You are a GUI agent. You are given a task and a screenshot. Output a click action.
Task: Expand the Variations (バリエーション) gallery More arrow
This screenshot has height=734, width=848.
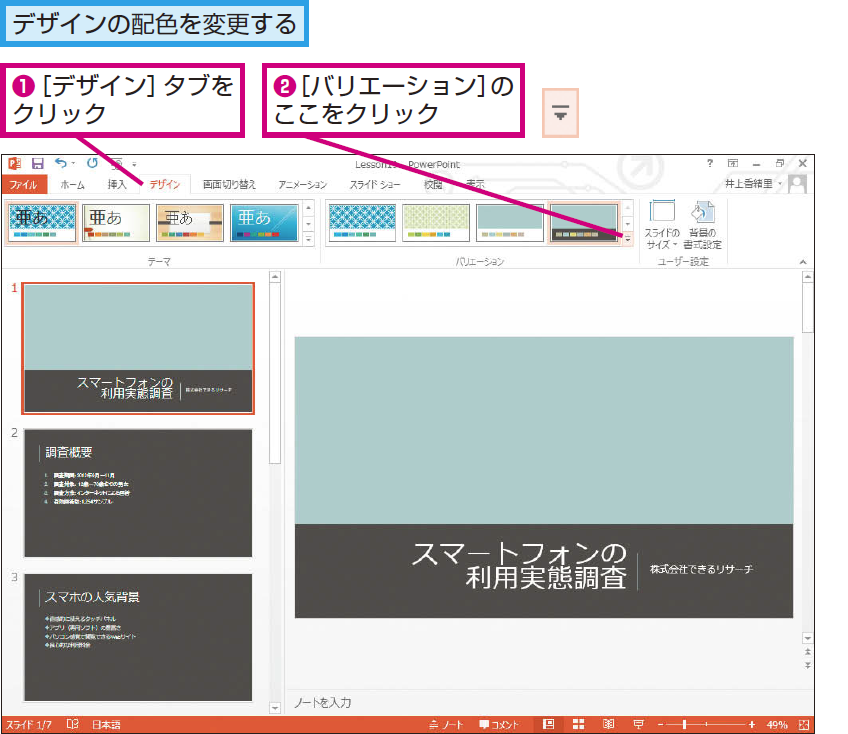click(627, 240)
